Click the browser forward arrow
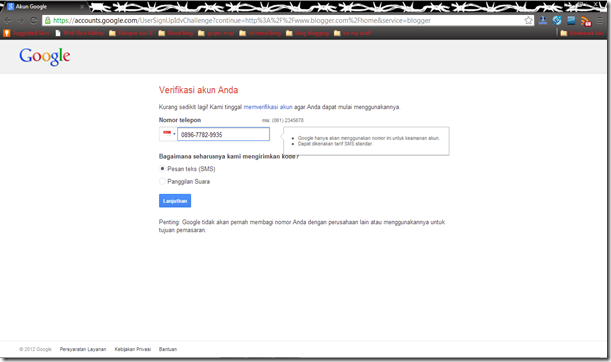The image size is (611, 362). (x=21, y=20)
